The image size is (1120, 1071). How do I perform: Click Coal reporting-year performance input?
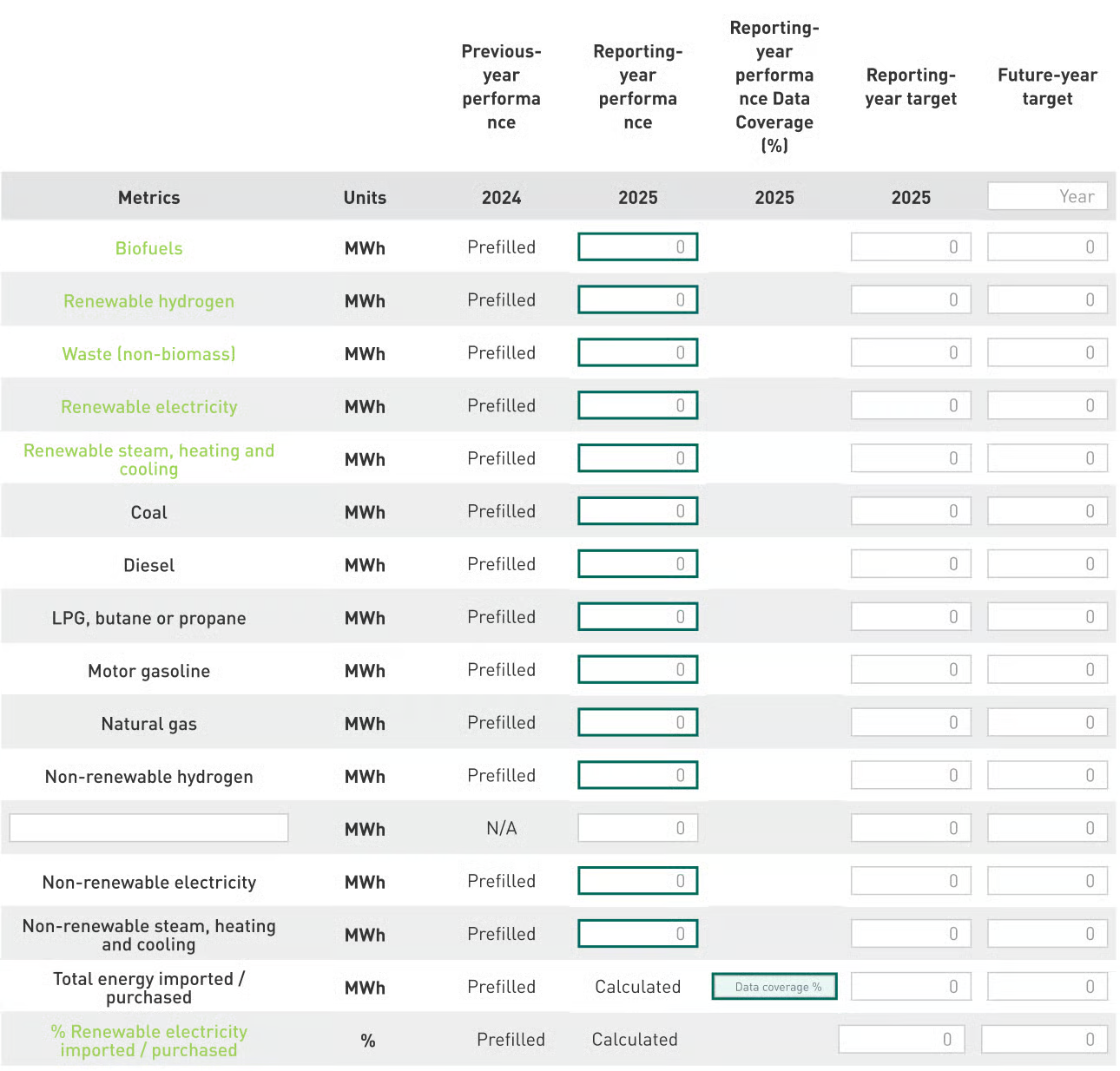tap(638, 511)
